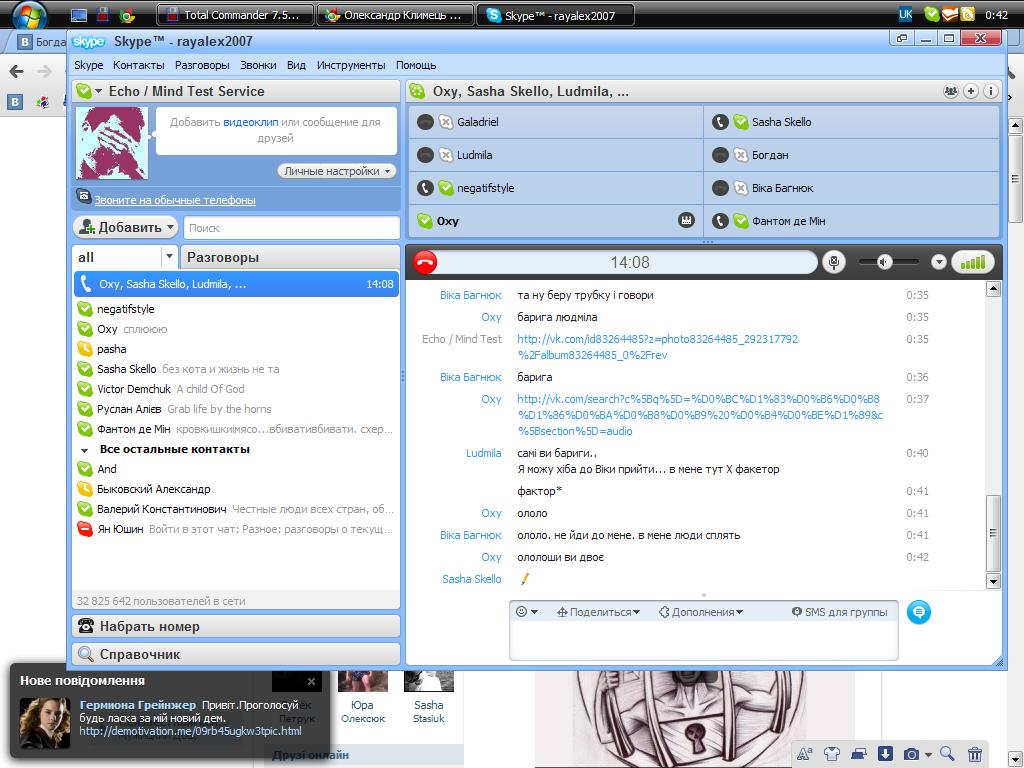Viewport: 1024px width, 768px height.
Task: Open the Инструменты menu
Action: click(351, 65)
